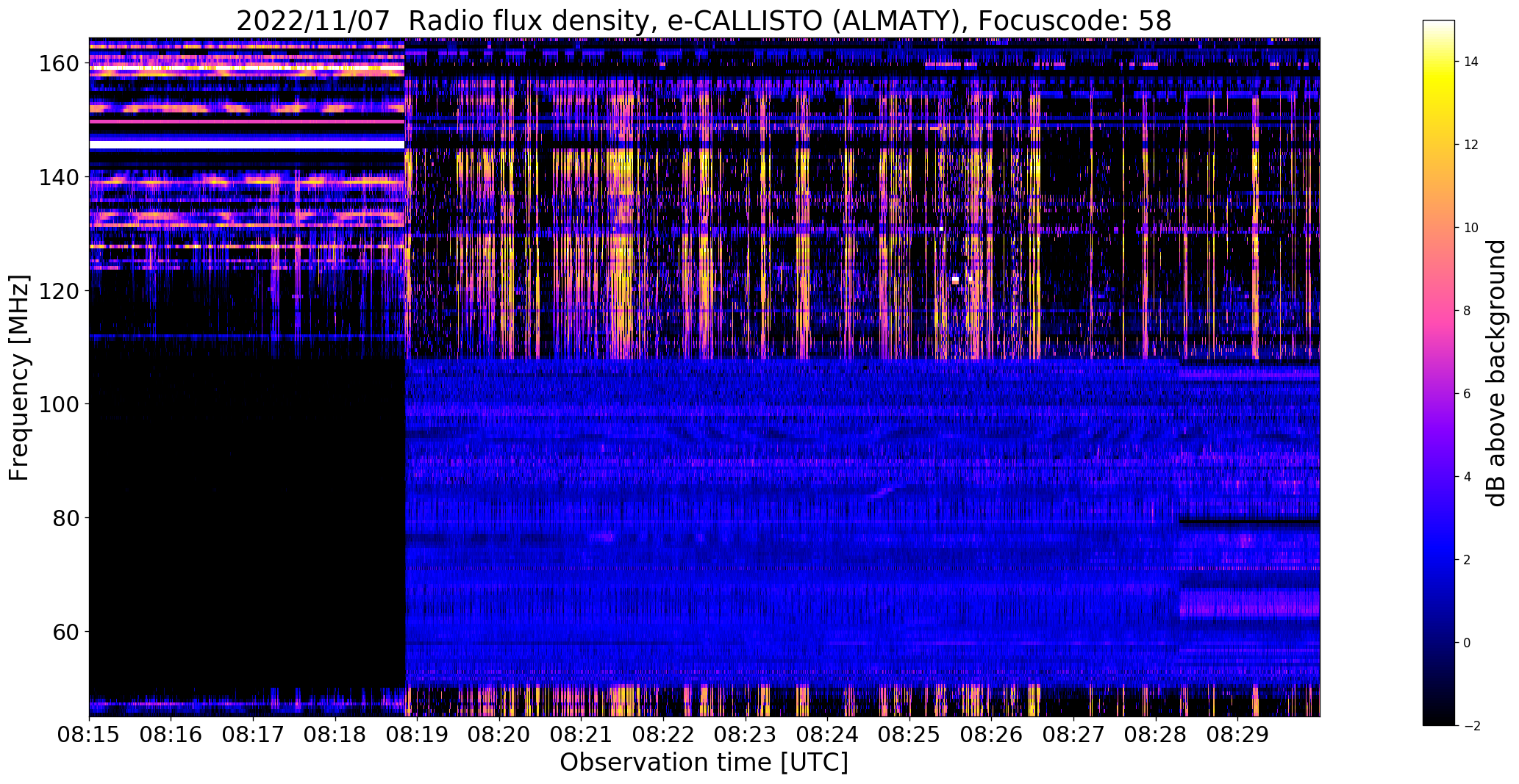Click the colorbar tick label 4
Screen dimensions: 1519x784
[1468, 477]
